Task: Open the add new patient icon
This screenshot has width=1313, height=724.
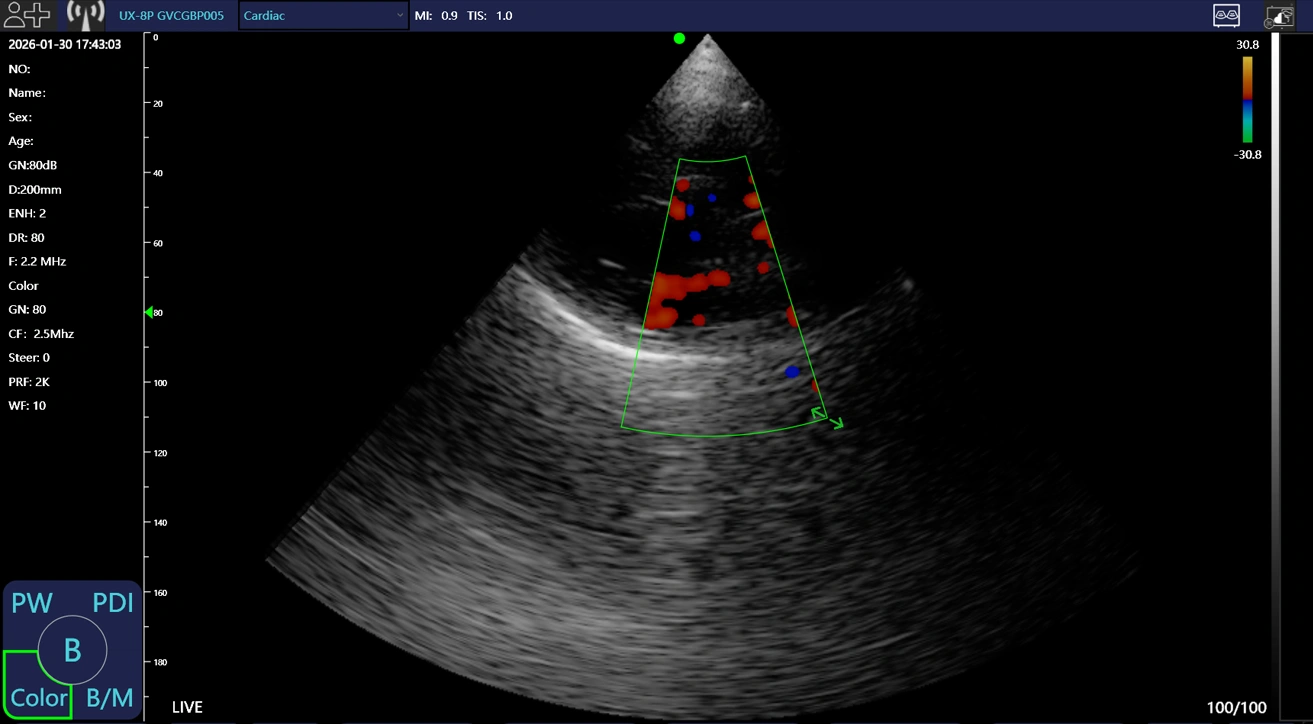Action: tap(27, 15)
